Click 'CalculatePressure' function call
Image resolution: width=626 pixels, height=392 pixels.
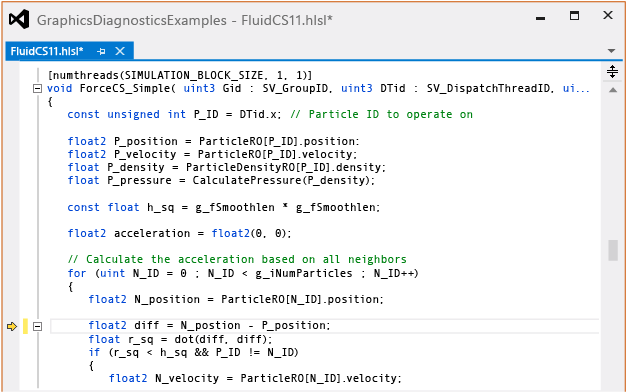coord(247,180)
